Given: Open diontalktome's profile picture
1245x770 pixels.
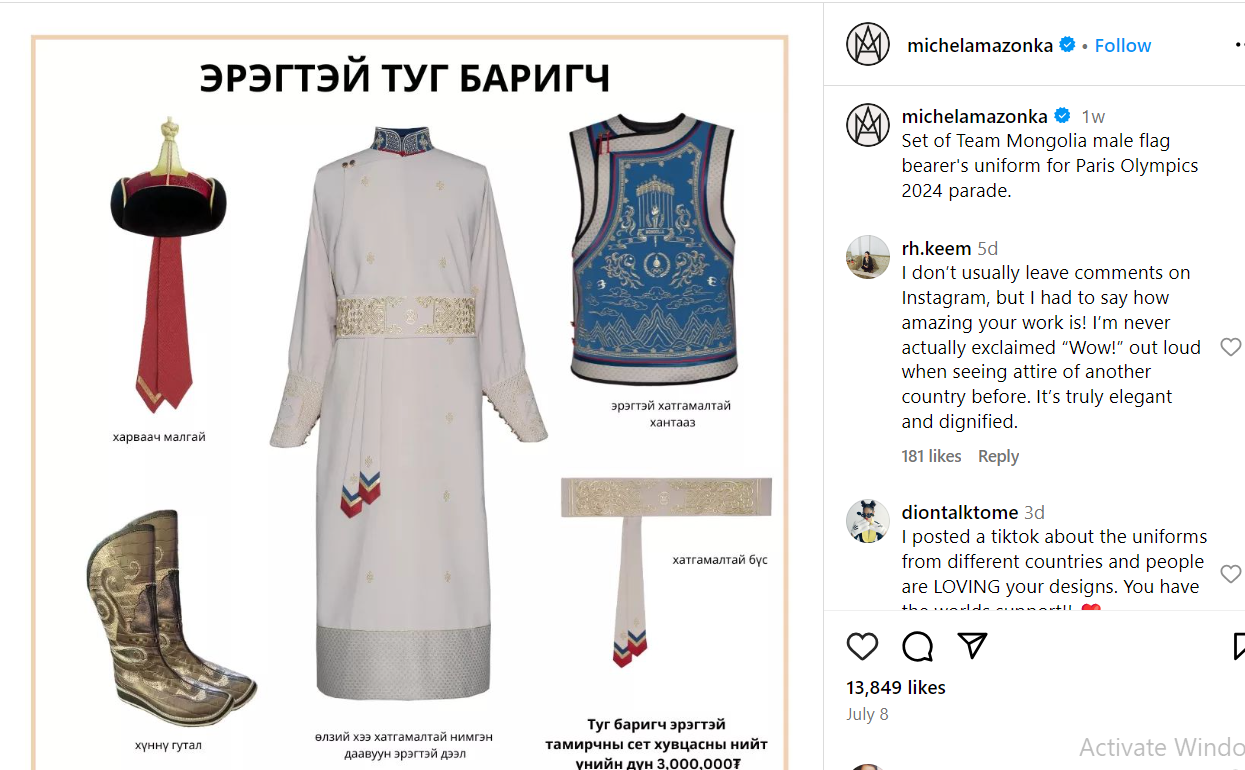Looking at the screenshot, I should pos(868,521).
